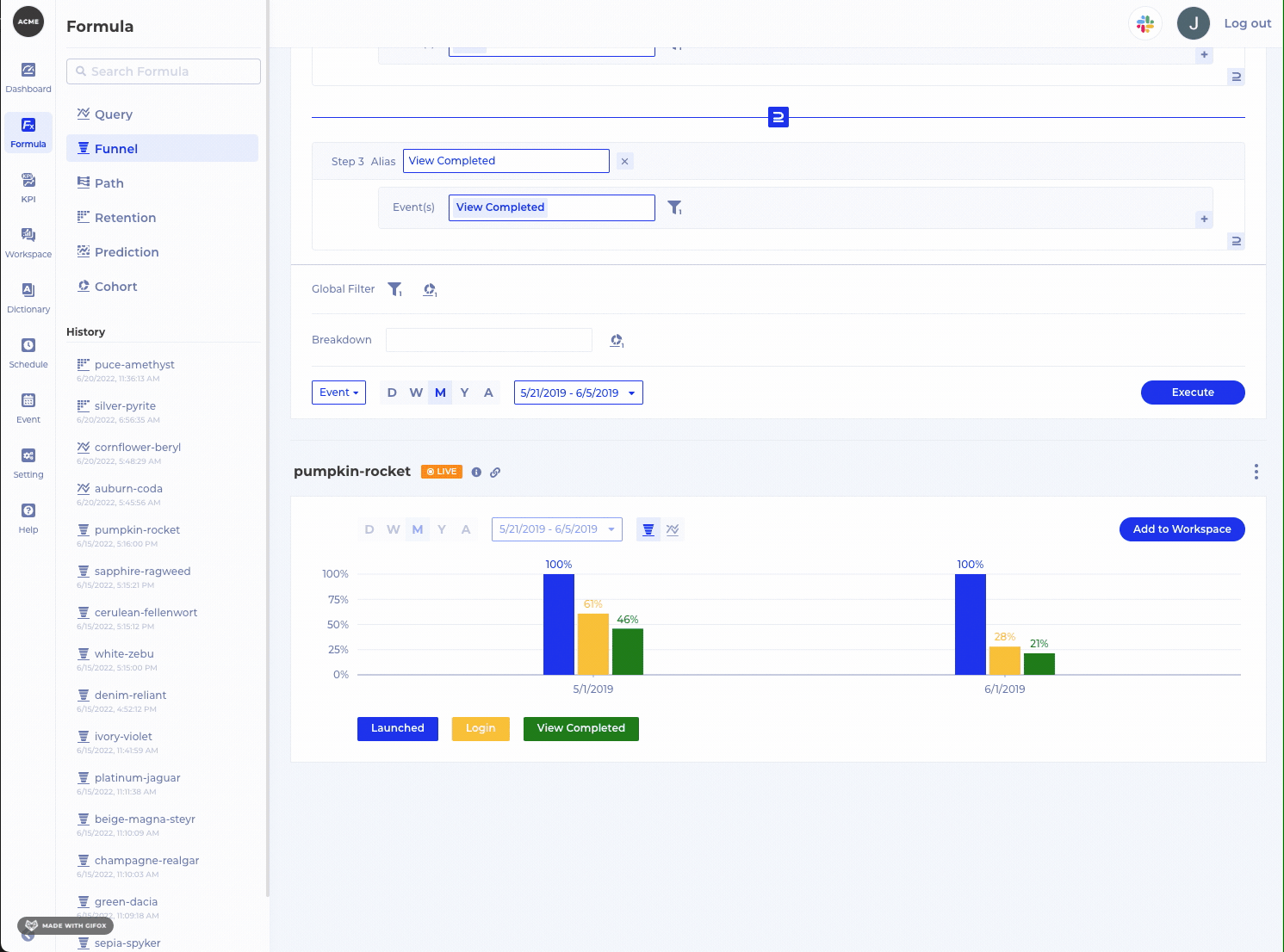
Task: Switch chart to trend line view icon
Action: point(673,529)
